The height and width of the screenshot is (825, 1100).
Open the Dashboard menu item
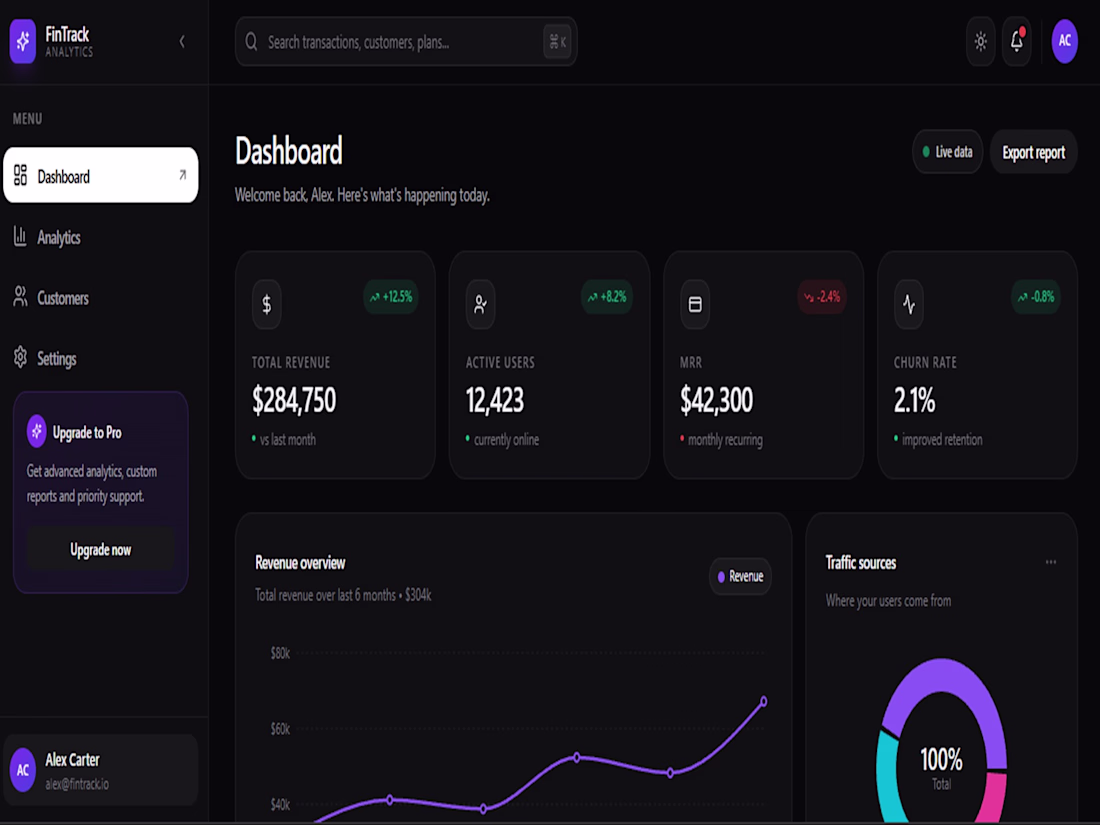pos(101,175)
